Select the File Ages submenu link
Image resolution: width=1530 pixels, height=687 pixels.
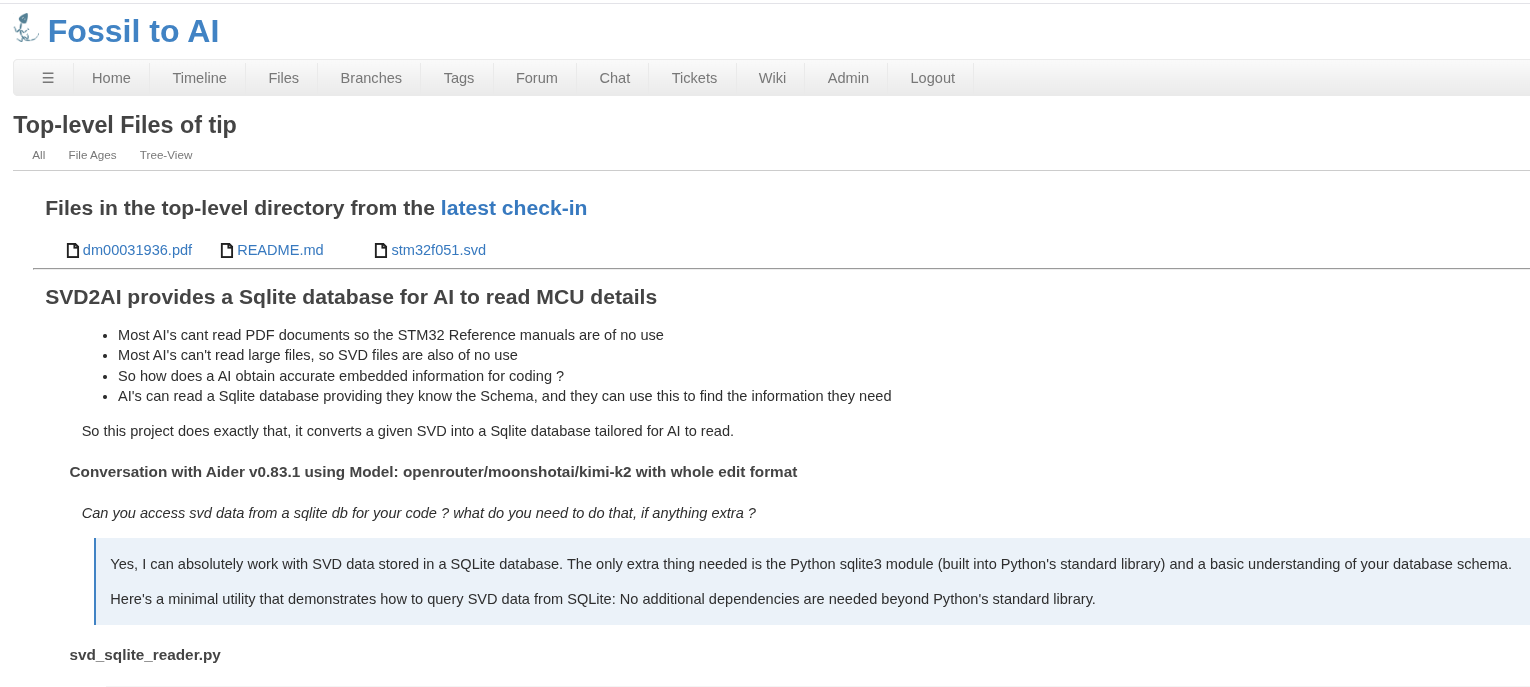(x=92, y=155)
